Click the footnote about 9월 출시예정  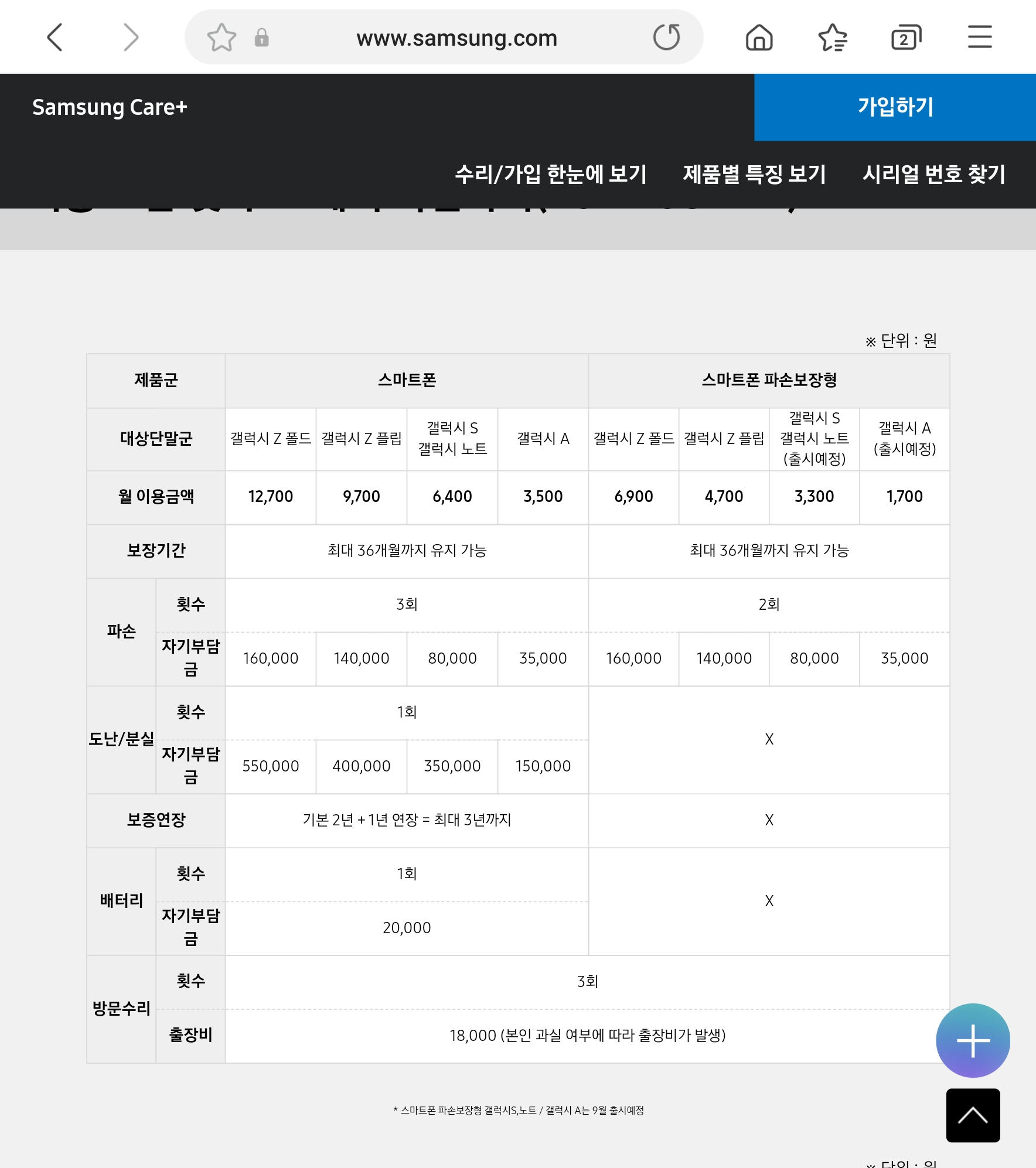coord(519,1111)
